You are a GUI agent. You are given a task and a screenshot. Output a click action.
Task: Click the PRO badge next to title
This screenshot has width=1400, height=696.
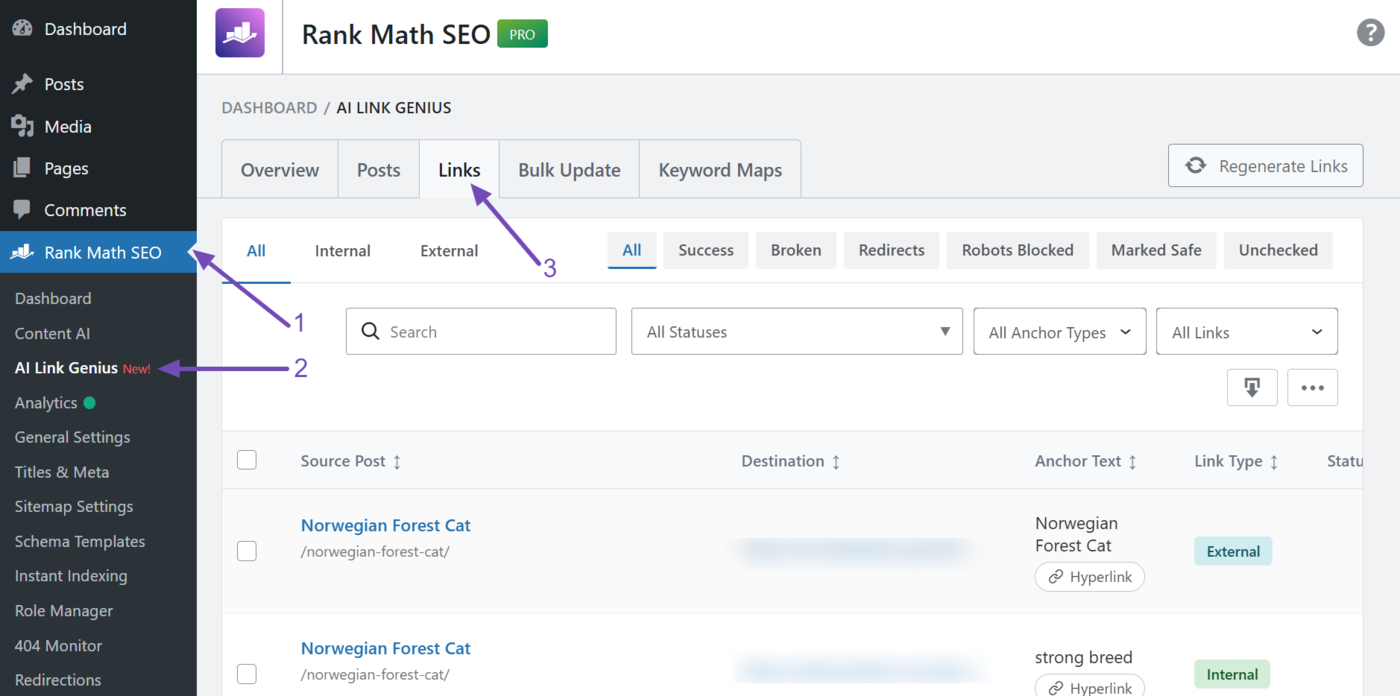[522, 34]
